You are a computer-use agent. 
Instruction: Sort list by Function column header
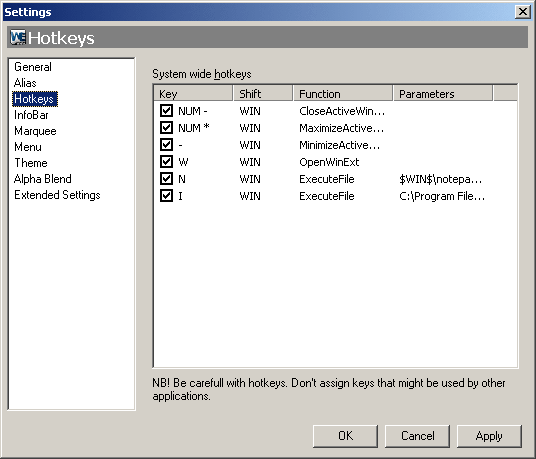tap(343, 93)
